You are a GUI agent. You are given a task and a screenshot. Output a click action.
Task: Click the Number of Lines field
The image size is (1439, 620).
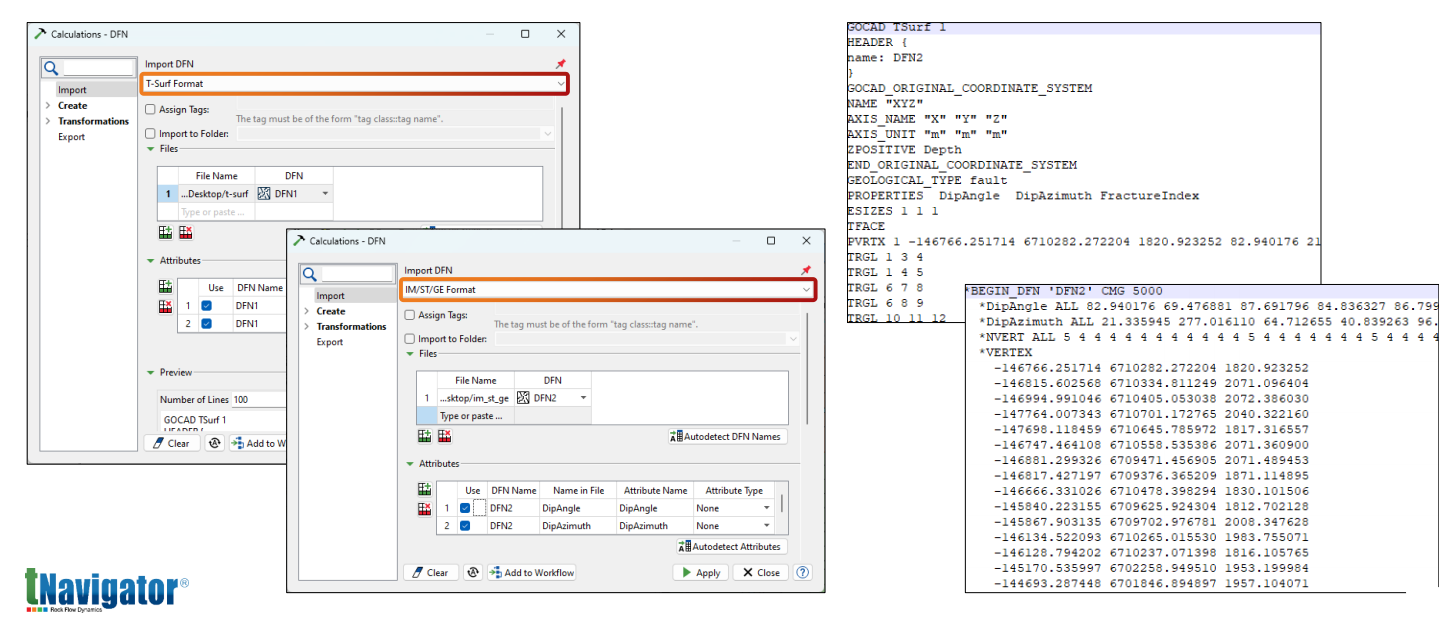(257, 399)
